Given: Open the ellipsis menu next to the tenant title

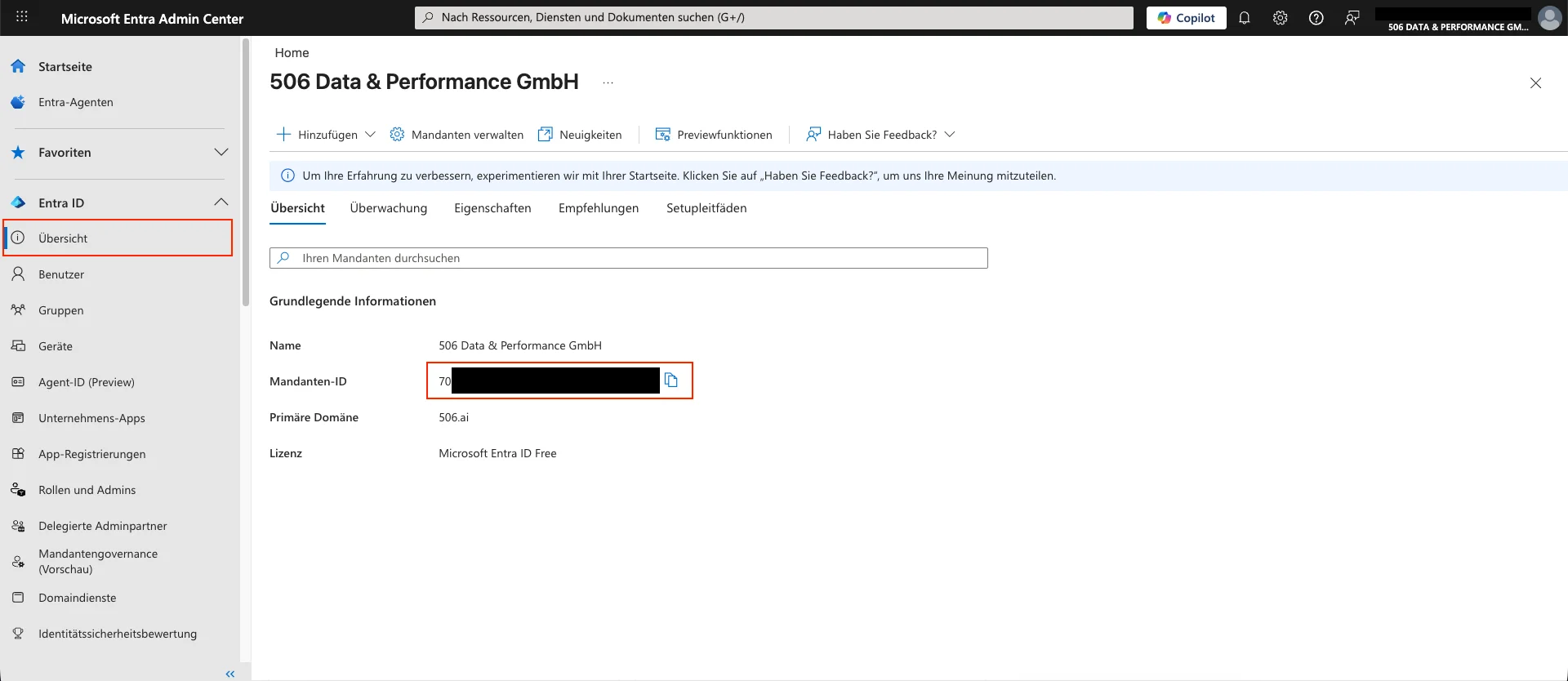Looking at the screenshot, I should tap(608, 82).
